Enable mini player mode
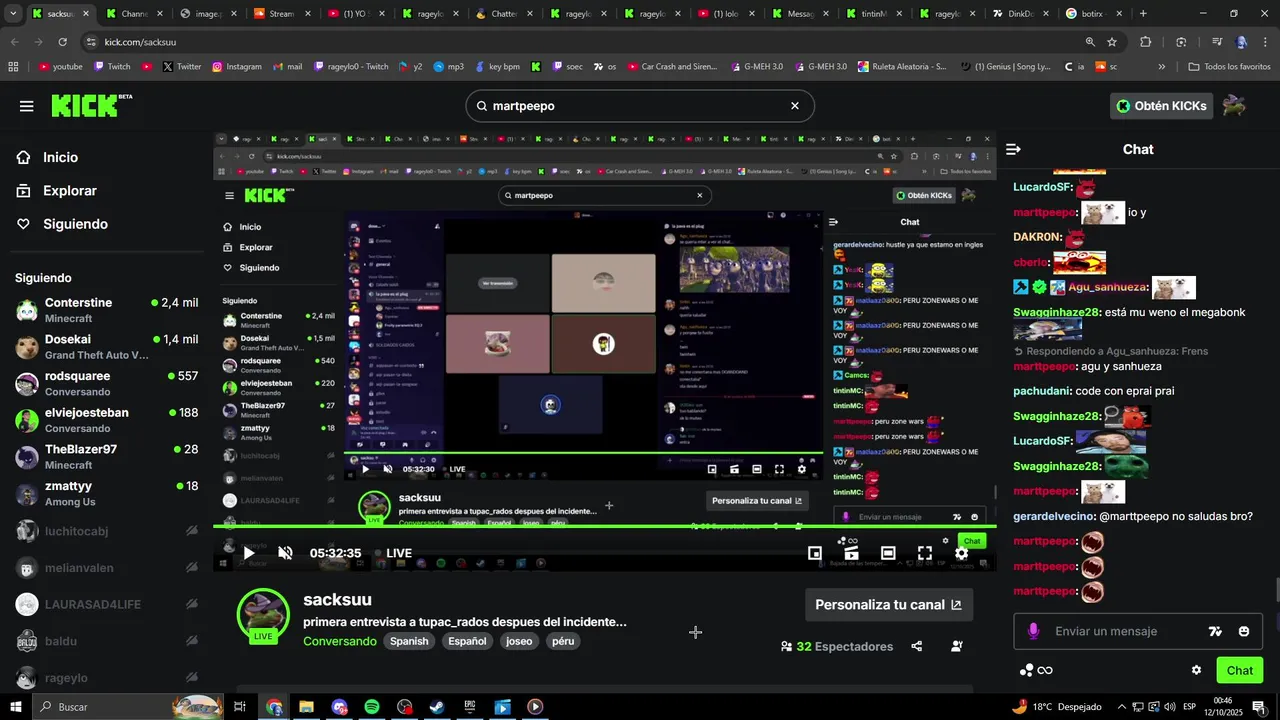 click(x=815, y=553)
